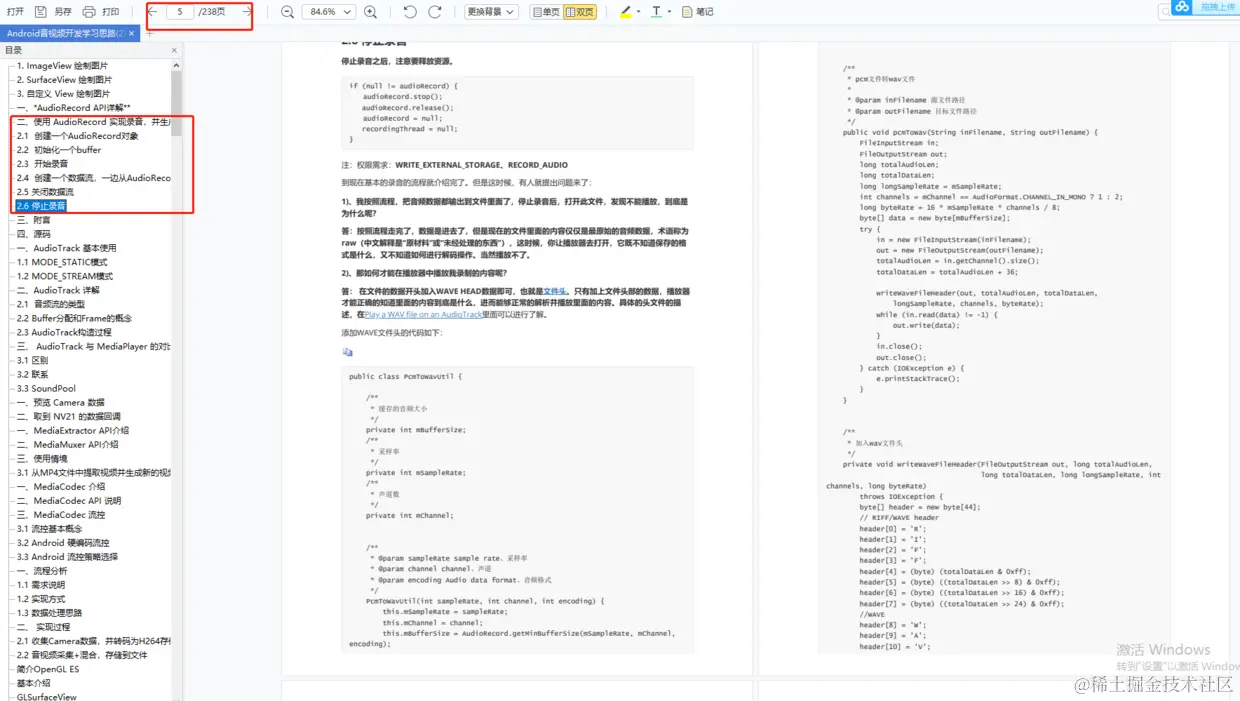Open outline item 预览 Camera 数据
Image resolution: width=1240 pixels, height=701 pixels.
(x=60, y=402)
